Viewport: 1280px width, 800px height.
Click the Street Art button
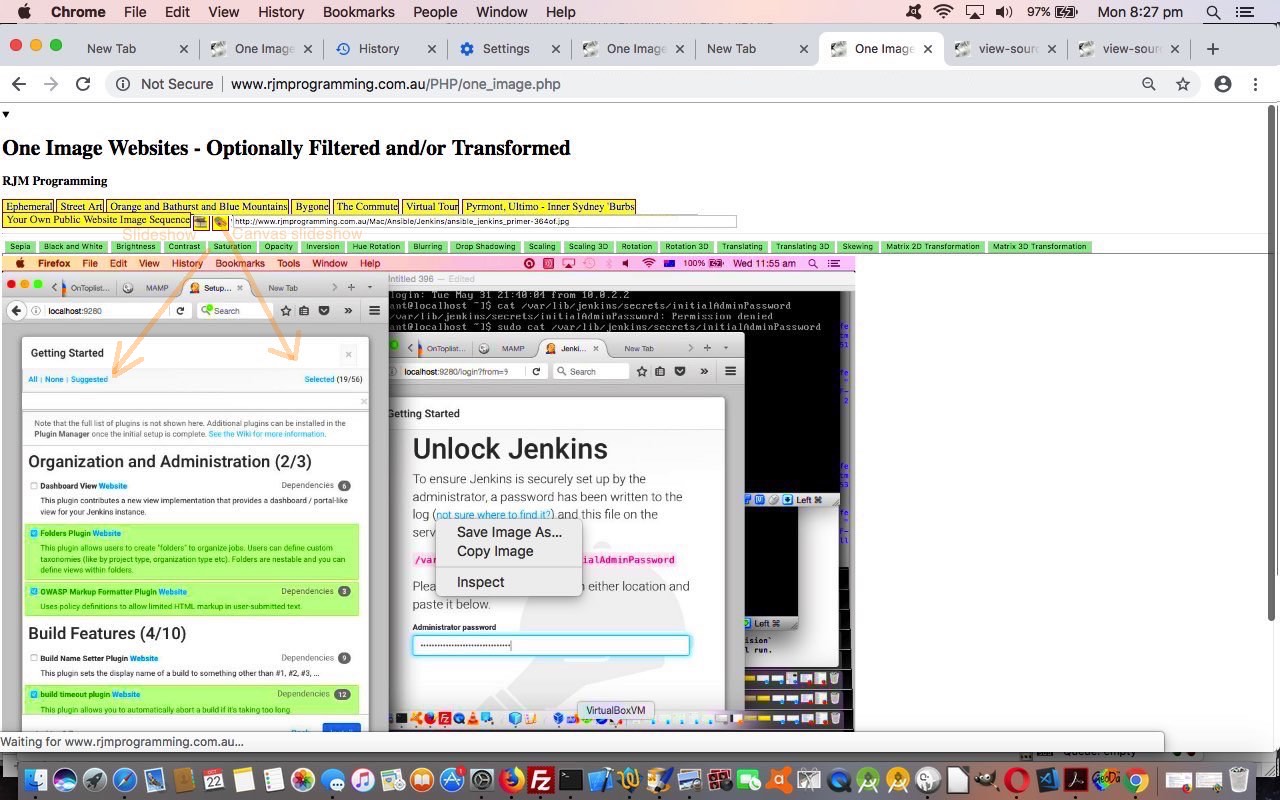pyautogui.click(x=81, y=206)
